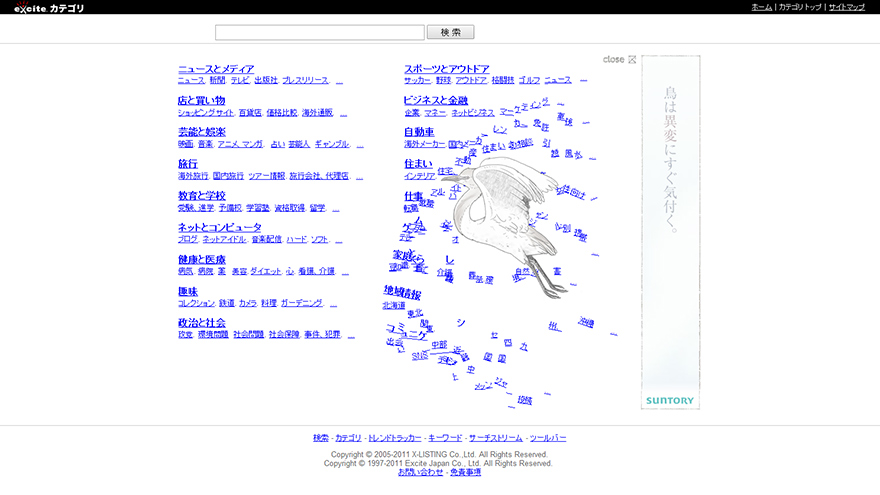Expand more under ニュースとメディア via ellipsis
The height and width of the screenshot is (495, 880).
pyautogui.click(x=339, y=81)
